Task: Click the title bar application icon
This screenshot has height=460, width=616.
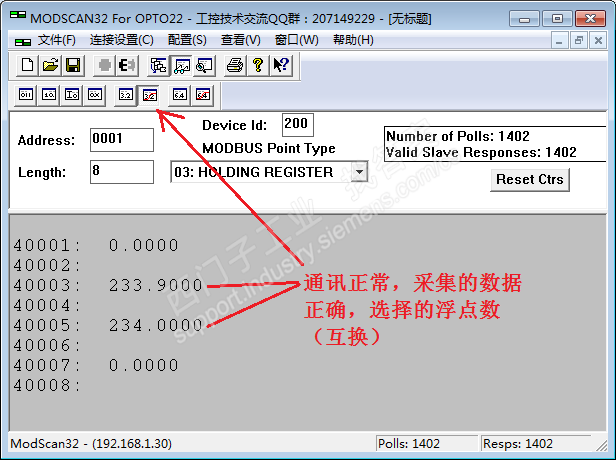Action: click(x=18, y=15)
